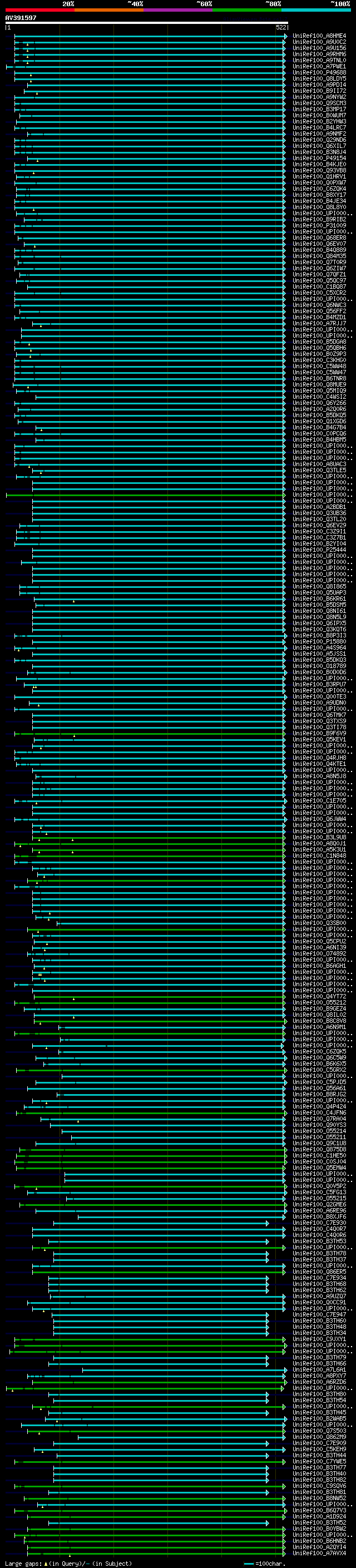Click the Large gaps legend text
The width and height of the screenshot is (356, 1568).
tap(68, 1563)
